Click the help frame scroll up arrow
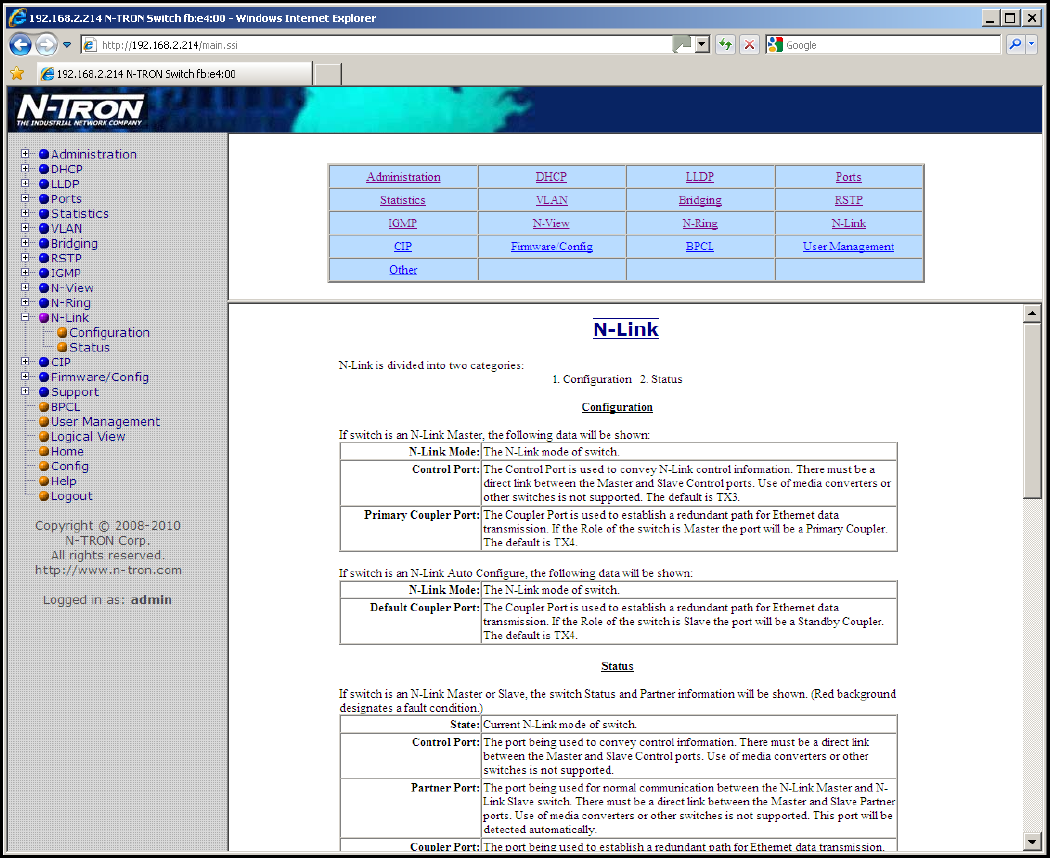Screen dimensions: 1050x858 coord(1032,313)
